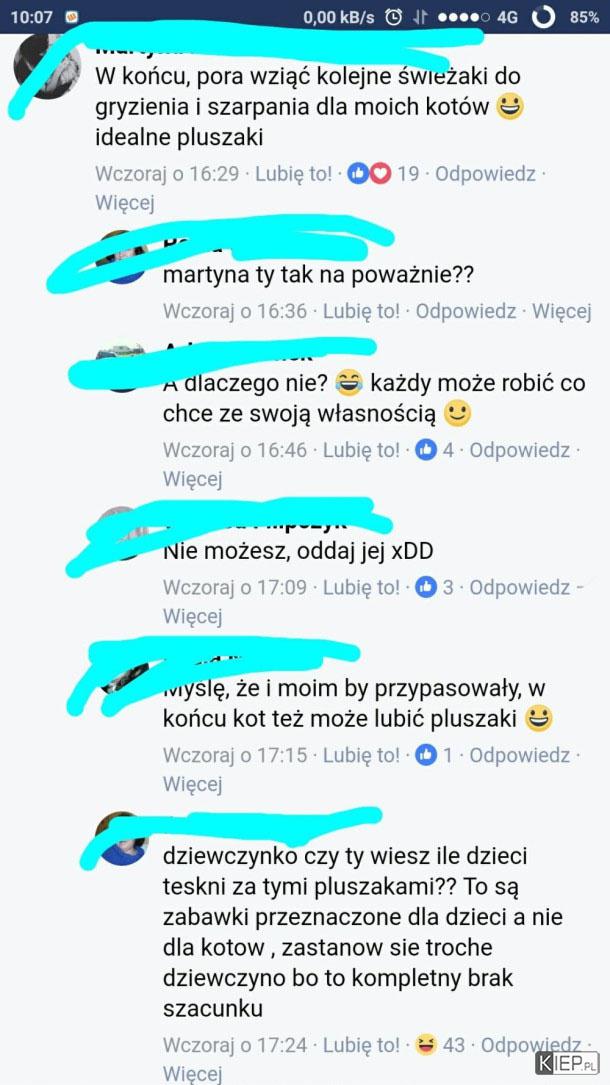Tap the thumbs-up icon on the 17:09 comment
This screenshot has height=1085, width=610.
(426, 587)
